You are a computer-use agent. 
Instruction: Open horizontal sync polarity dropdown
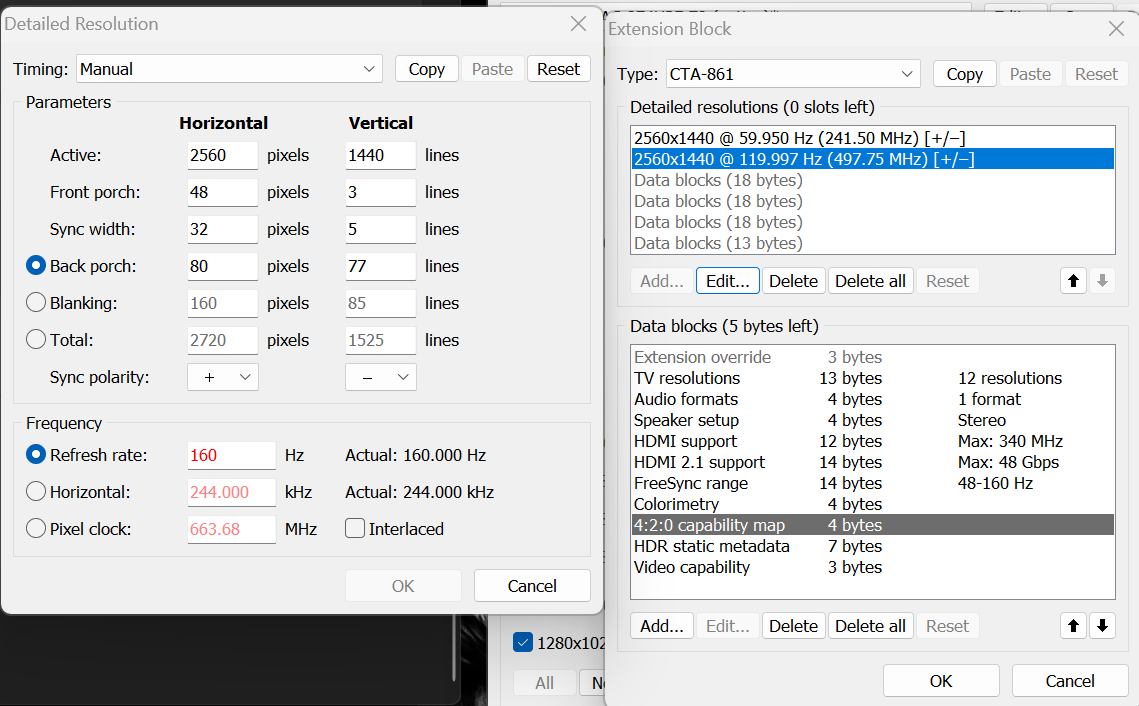223,377
